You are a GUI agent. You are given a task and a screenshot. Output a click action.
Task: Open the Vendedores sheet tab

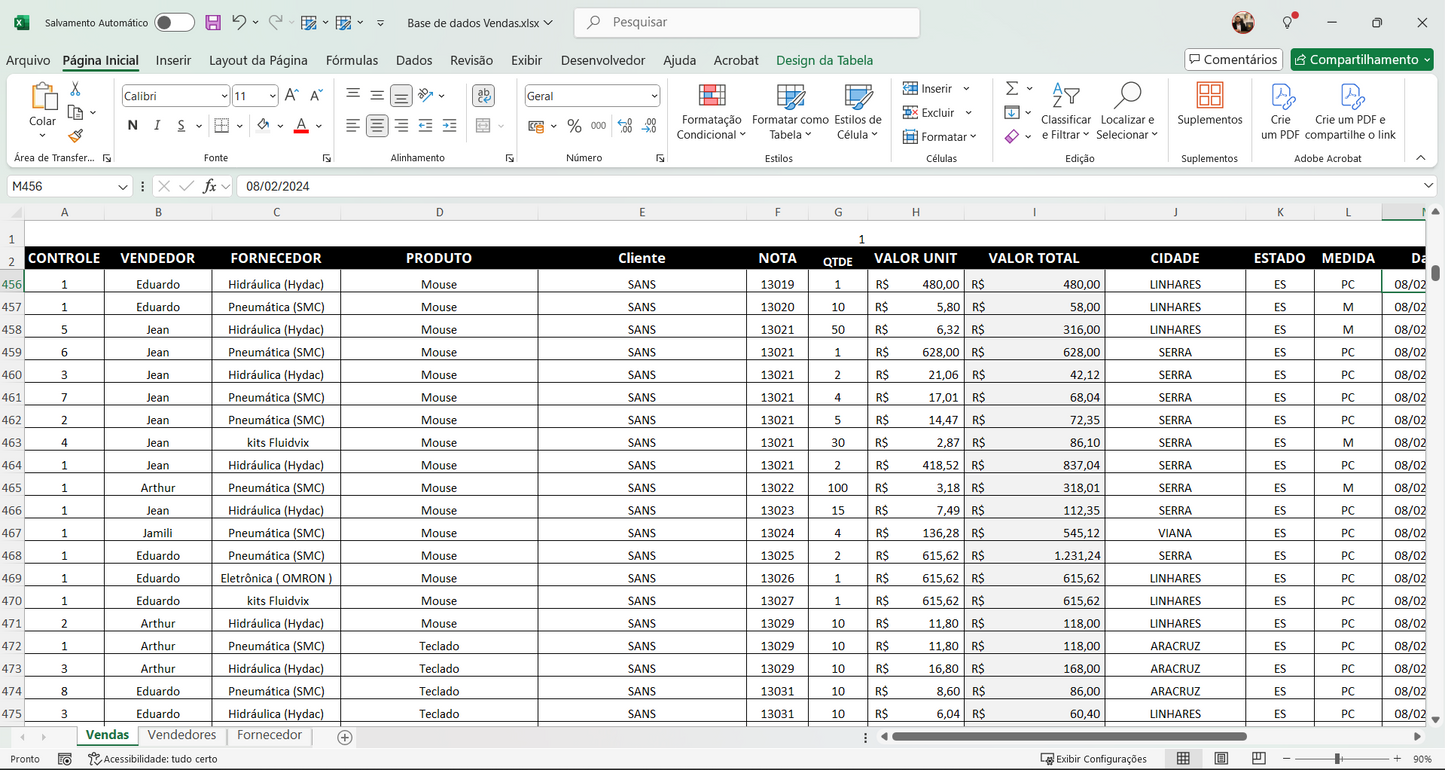(181, 736)
